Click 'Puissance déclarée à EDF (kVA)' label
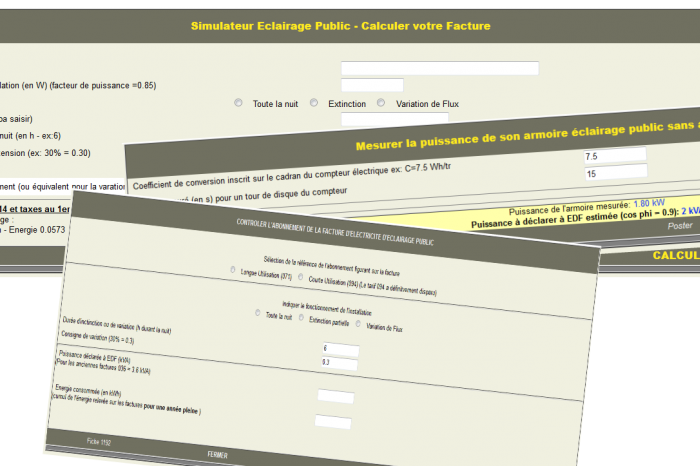This screenshot has width=700, height=466. pos(94,356)
